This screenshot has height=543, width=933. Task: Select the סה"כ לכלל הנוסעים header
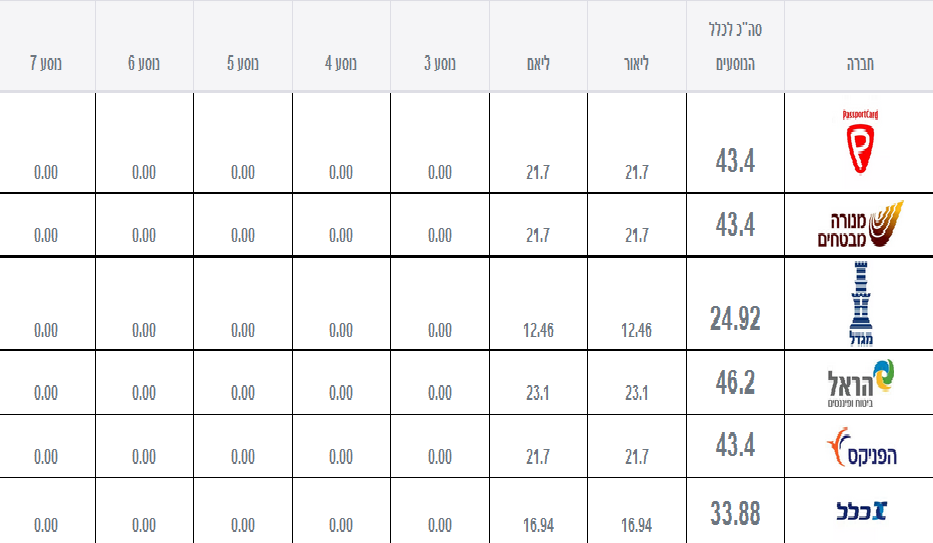point(735,46)
